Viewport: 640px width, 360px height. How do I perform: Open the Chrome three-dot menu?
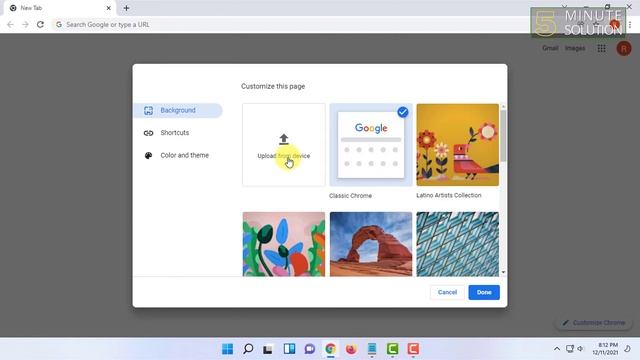pyautogui.click(x=630, y=24)
